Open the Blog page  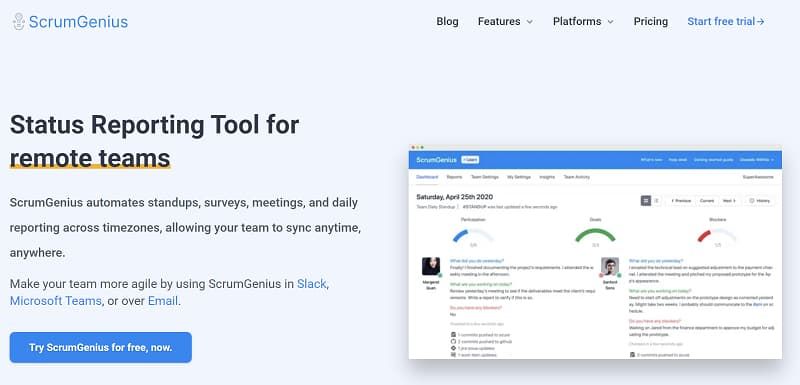coord(447,21)
